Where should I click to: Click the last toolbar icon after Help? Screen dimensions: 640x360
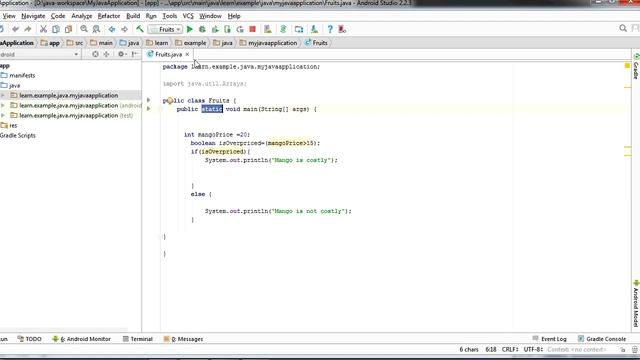pyautogui.click(x=342, y=29)
